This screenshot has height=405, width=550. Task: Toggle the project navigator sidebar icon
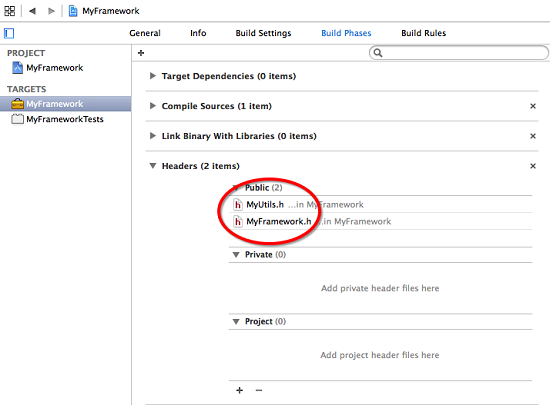click(x=9, y=33)
